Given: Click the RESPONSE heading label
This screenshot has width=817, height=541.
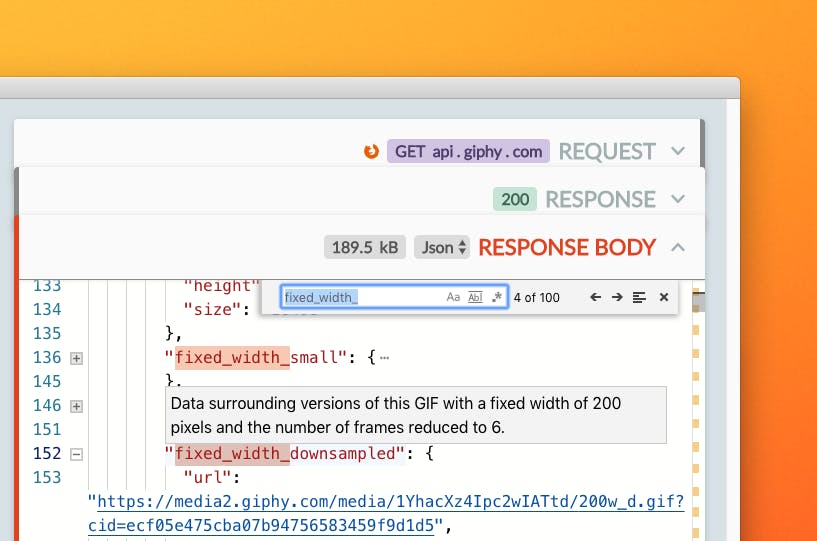Looking at the screenshot, I should (x=600, y=199).
